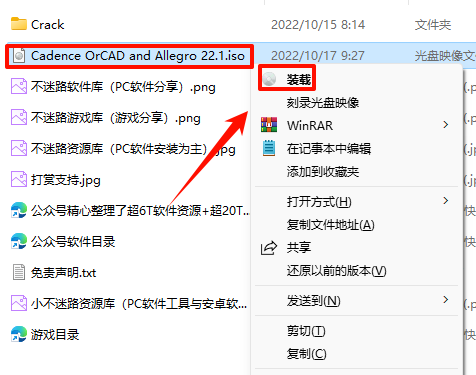Viewport: 476px width, 375px height.
Task: Click date 2022/10/15 8:14 of Crack folder
Action: 318,25
